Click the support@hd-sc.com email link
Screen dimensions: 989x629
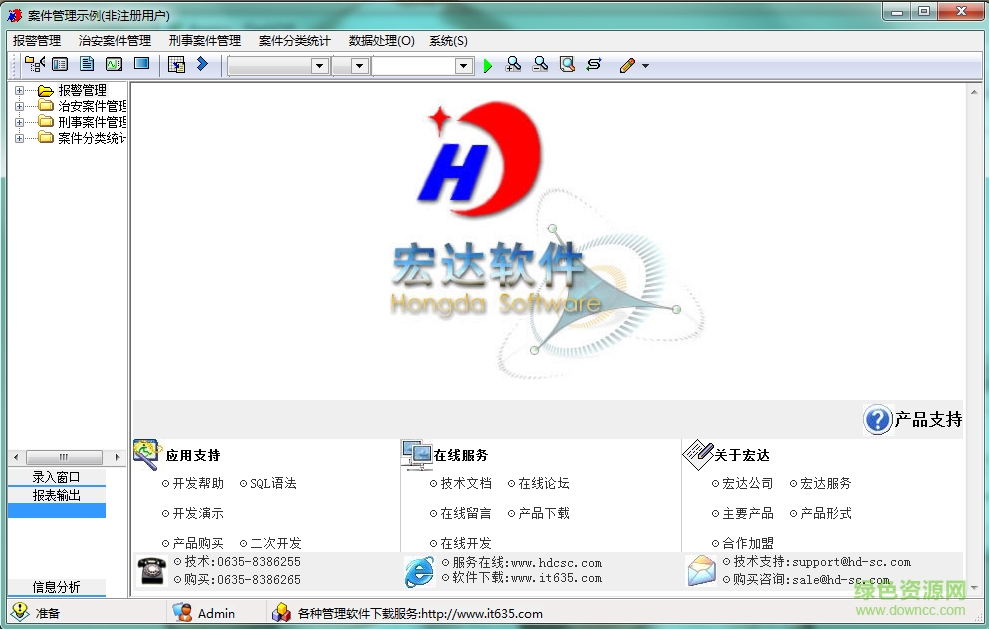point(851,561)
